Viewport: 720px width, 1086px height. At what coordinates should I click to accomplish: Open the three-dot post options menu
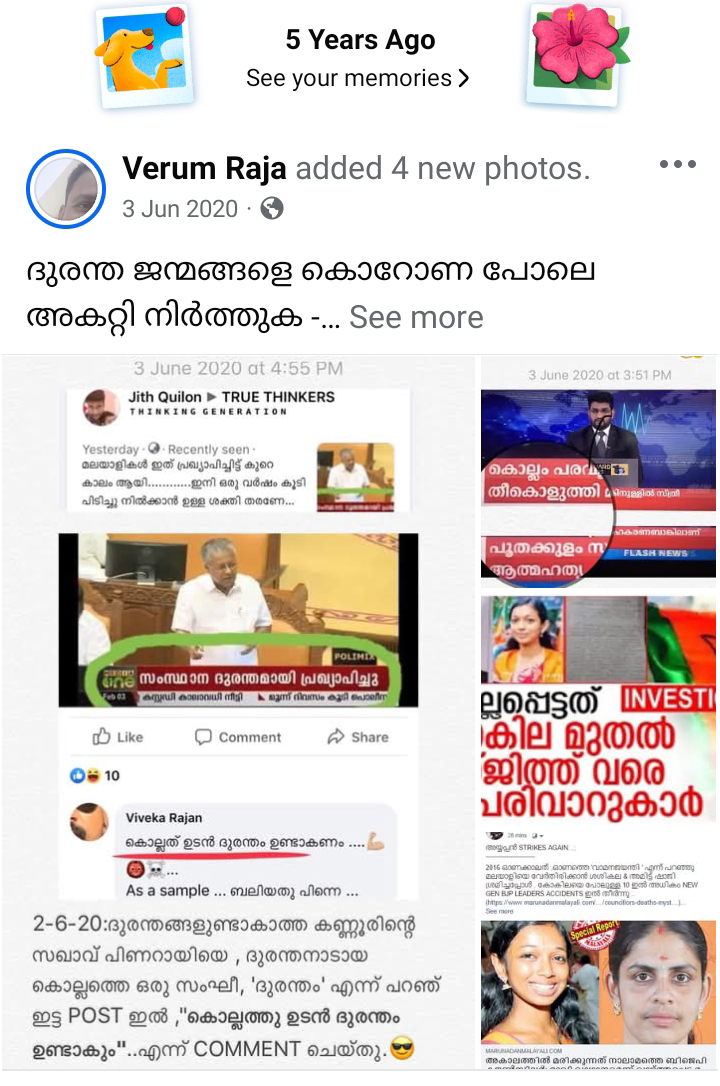(677, 165)
